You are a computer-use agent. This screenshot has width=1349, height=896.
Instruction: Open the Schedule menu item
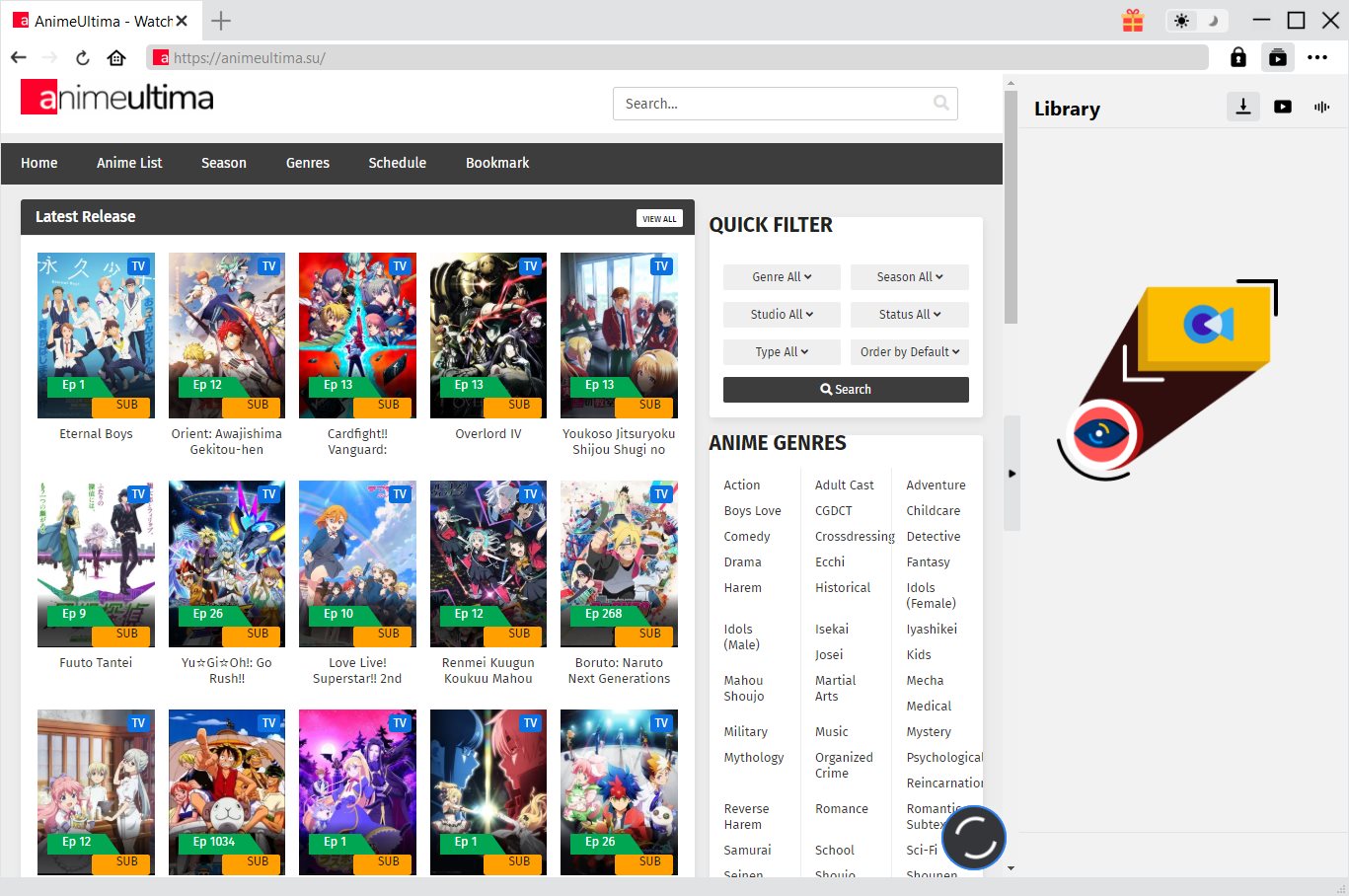tap(397, 163)
